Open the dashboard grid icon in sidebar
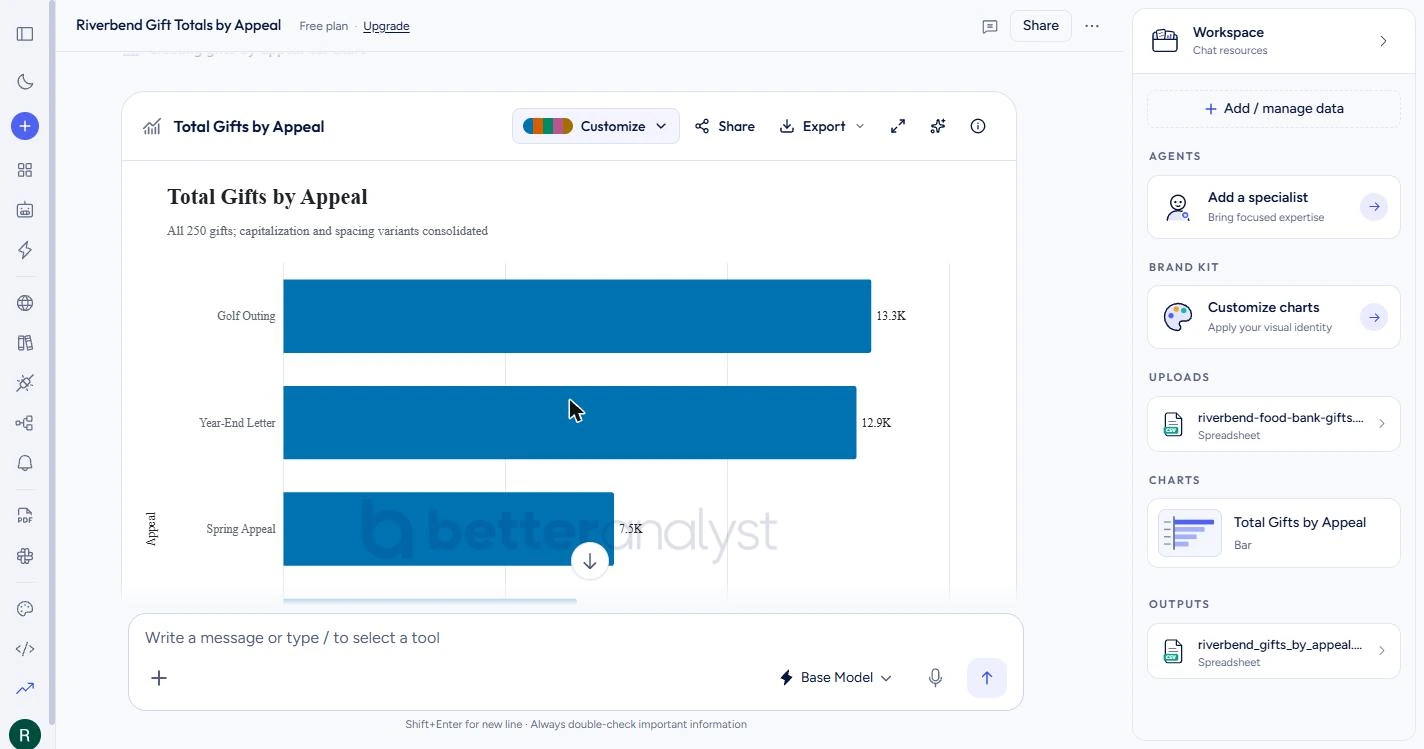 pyautogui.click(x=25, y=170)
